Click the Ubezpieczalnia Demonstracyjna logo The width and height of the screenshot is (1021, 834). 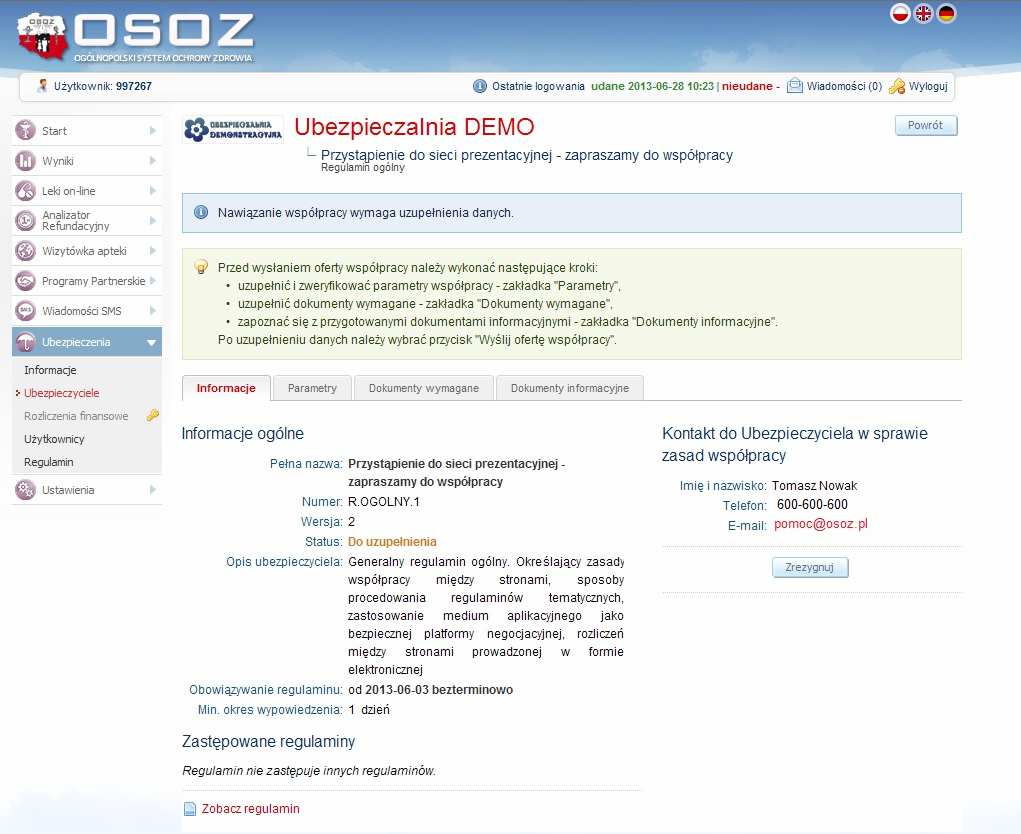click(233, 130)
